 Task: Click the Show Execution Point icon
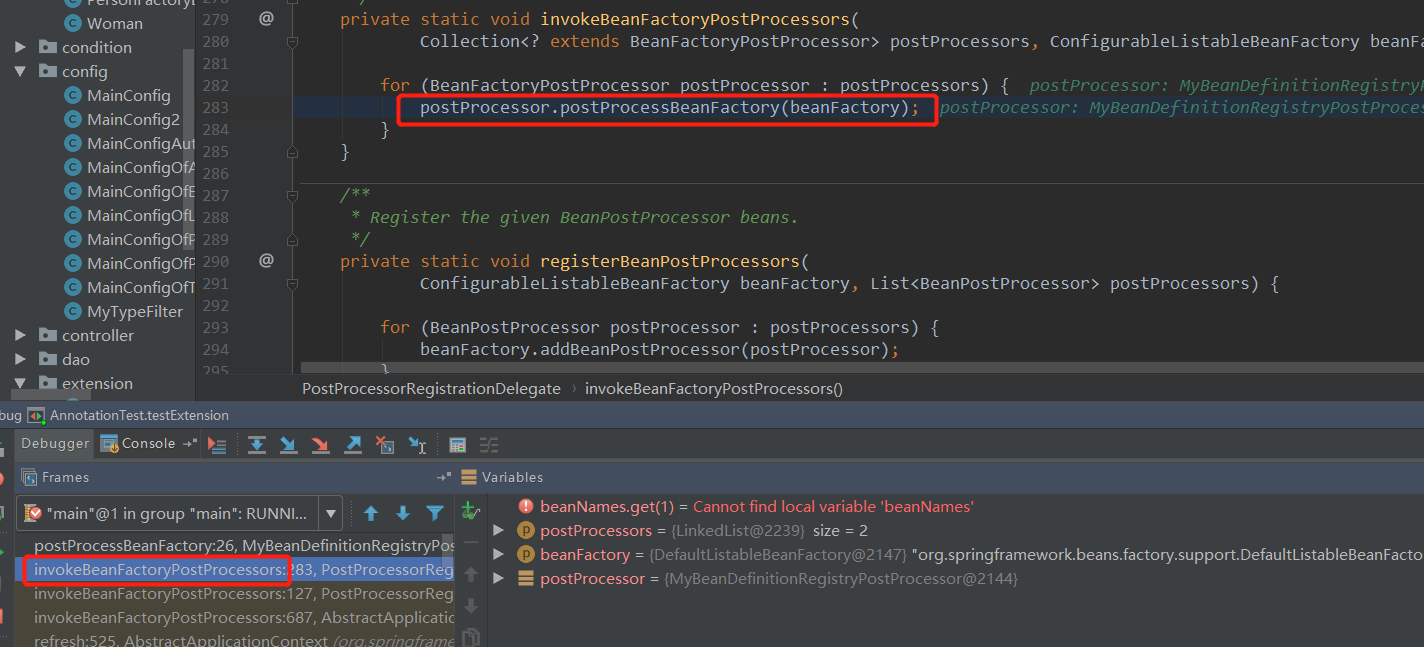coord(218,444)
